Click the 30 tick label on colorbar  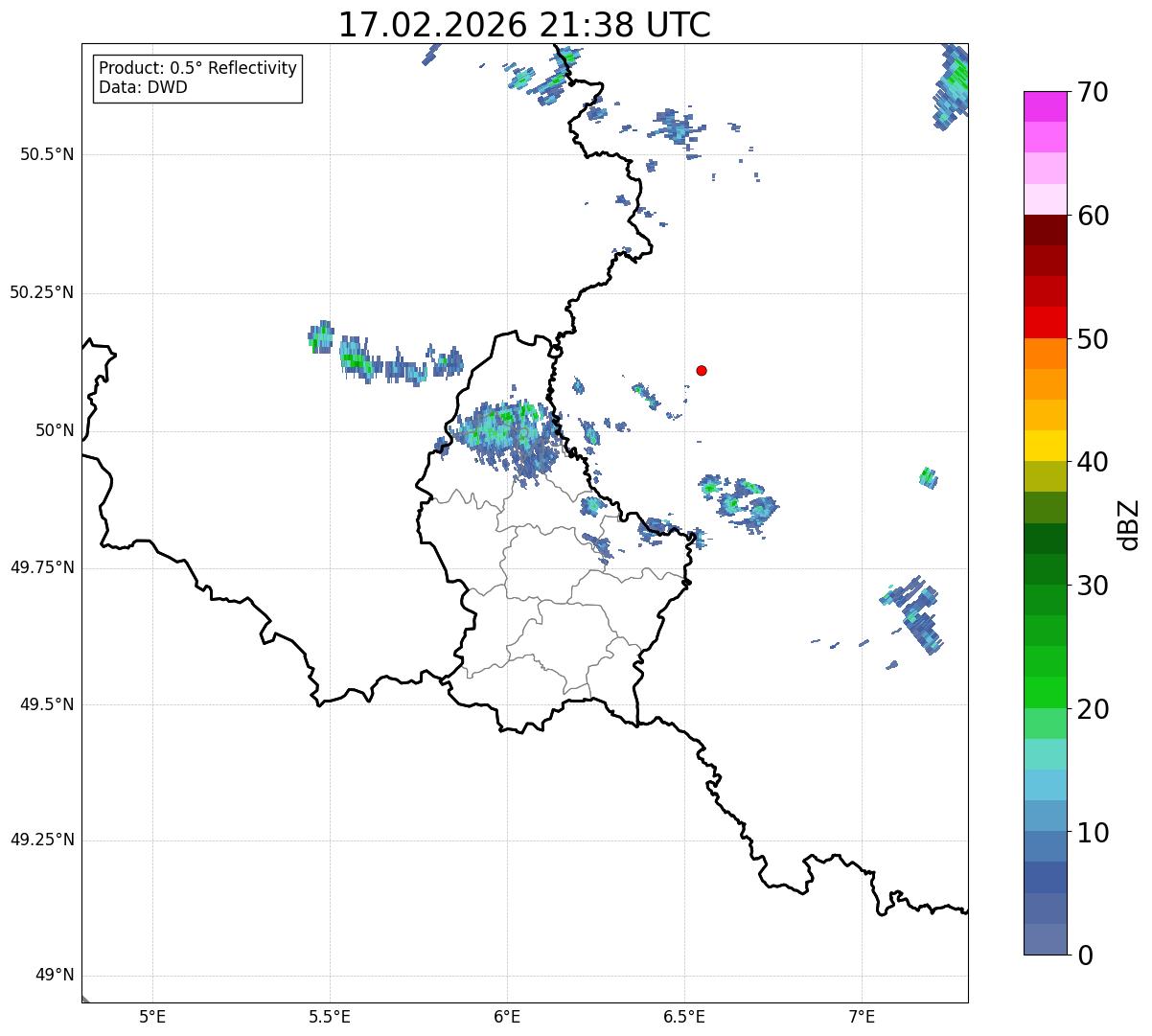click(x=1093, y=586)
